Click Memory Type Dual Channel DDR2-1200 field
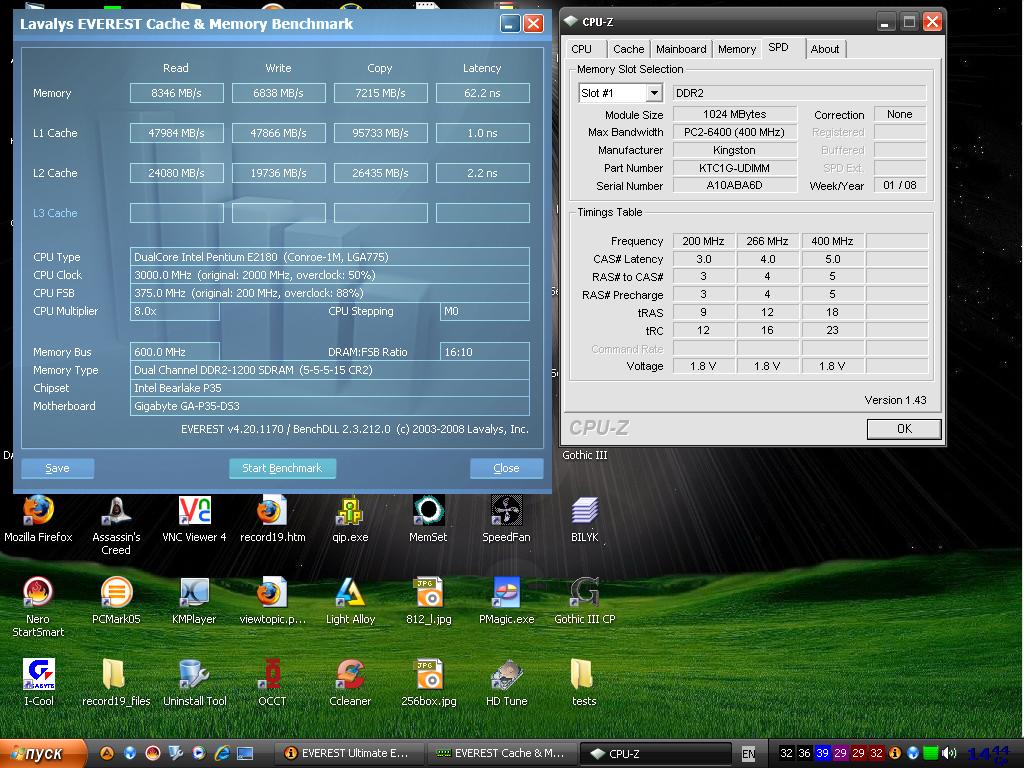Screen dimensions: 1024x768 [x=329, y=370]
